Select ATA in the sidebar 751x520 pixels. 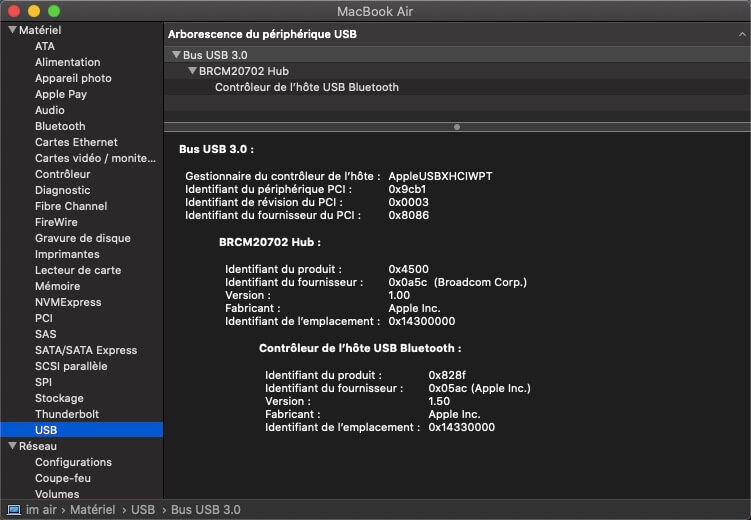tap(45, 46)
